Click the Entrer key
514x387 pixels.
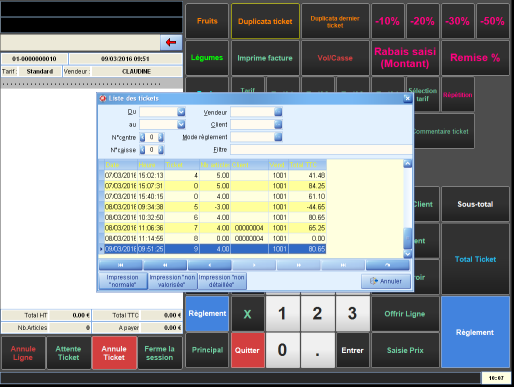[x=352, y=350]
